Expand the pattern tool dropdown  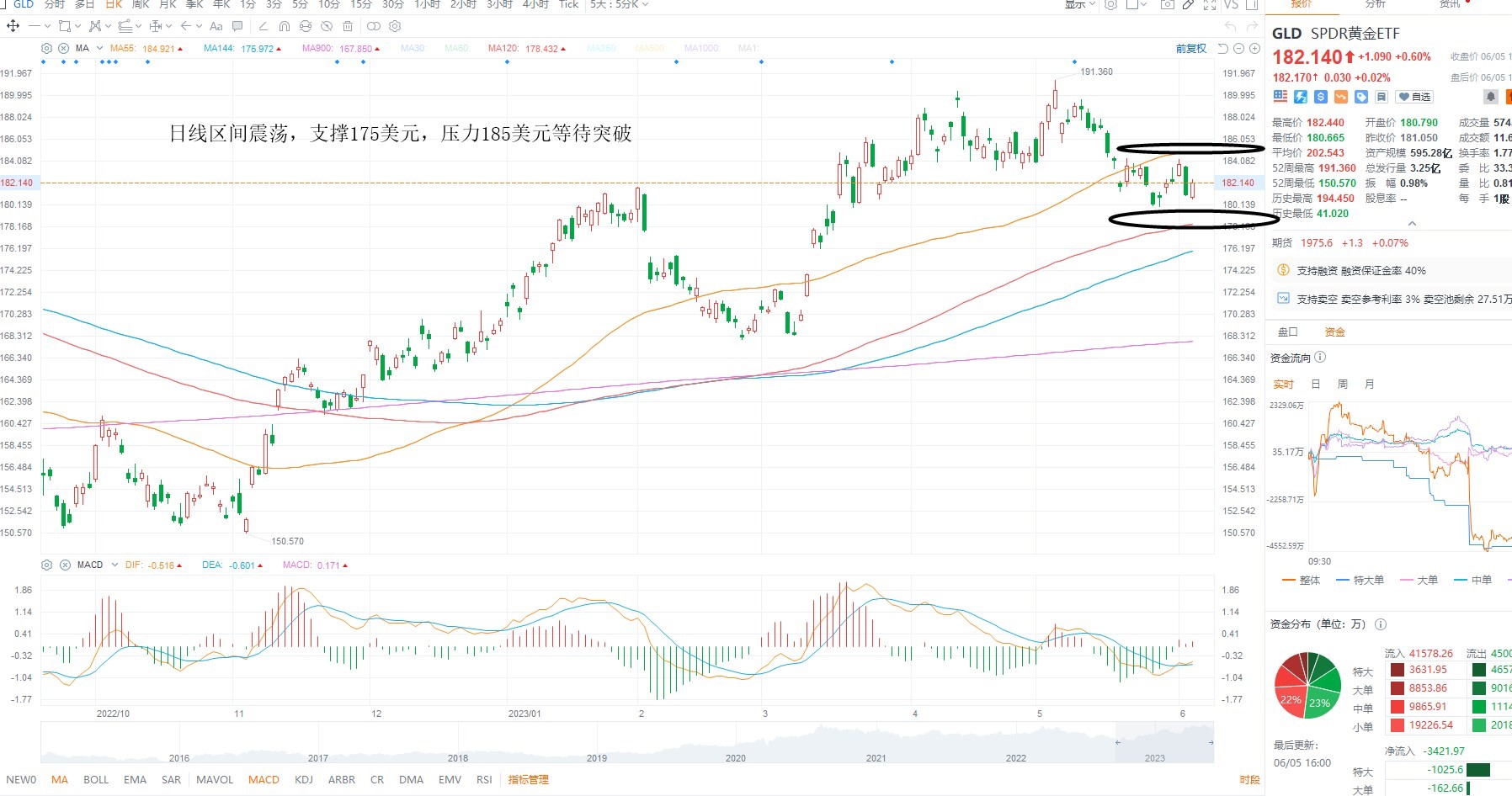pos(108,26)
